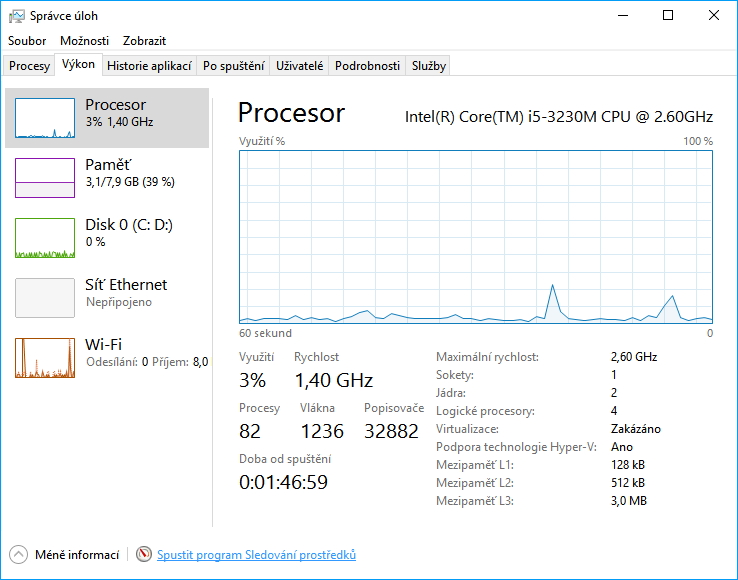Viewport: 738px width, 580px height.
Task: Open the Soubor menu
Action: [27, 41]
